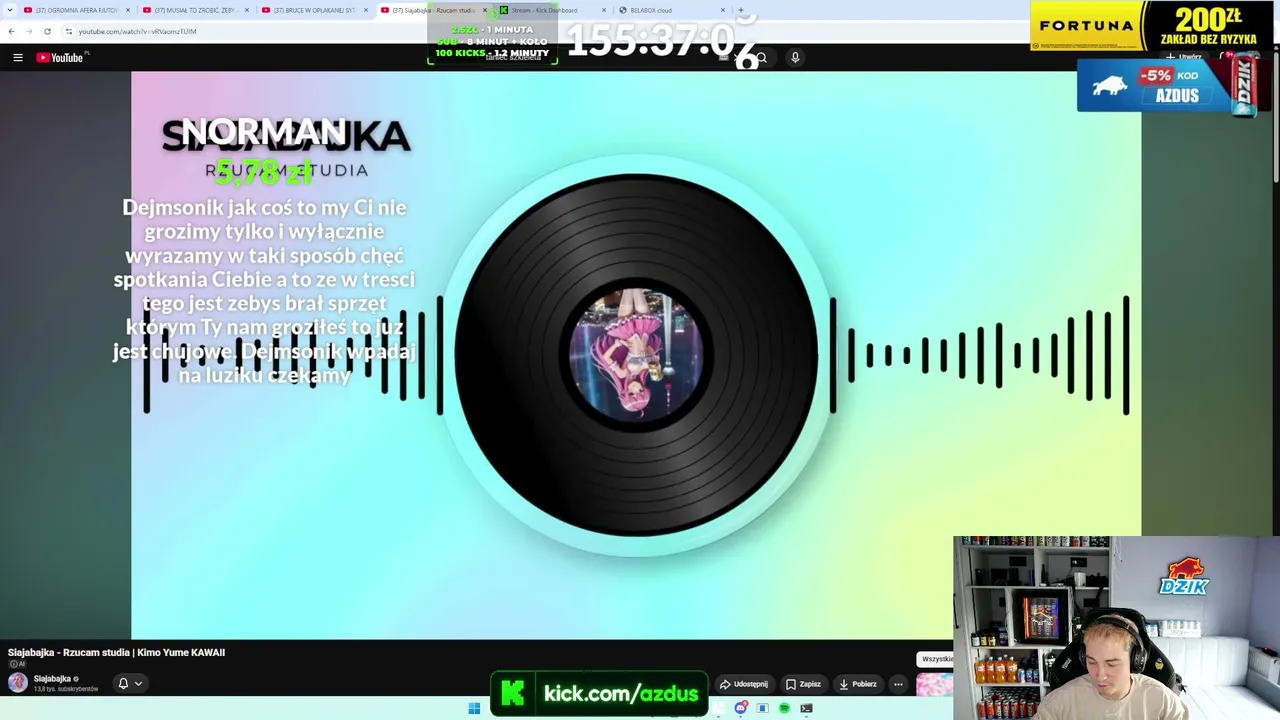1280x720 pixels.
Task: Click the notification bell for Siajabajka
Action: [x=123, y=684]
